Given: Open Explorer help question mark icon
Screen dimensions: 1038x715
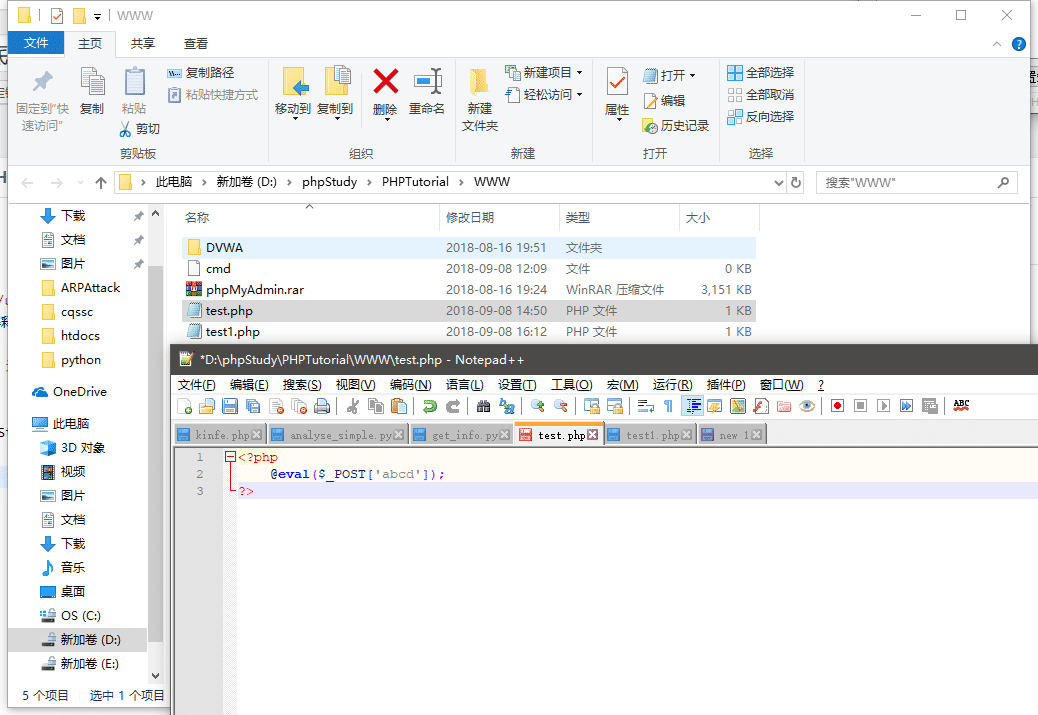Looking at the screenshot, I should coord(1019,44).
